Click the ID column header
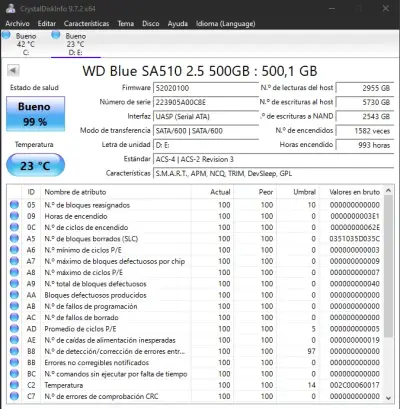 click(x=31, y=192)
